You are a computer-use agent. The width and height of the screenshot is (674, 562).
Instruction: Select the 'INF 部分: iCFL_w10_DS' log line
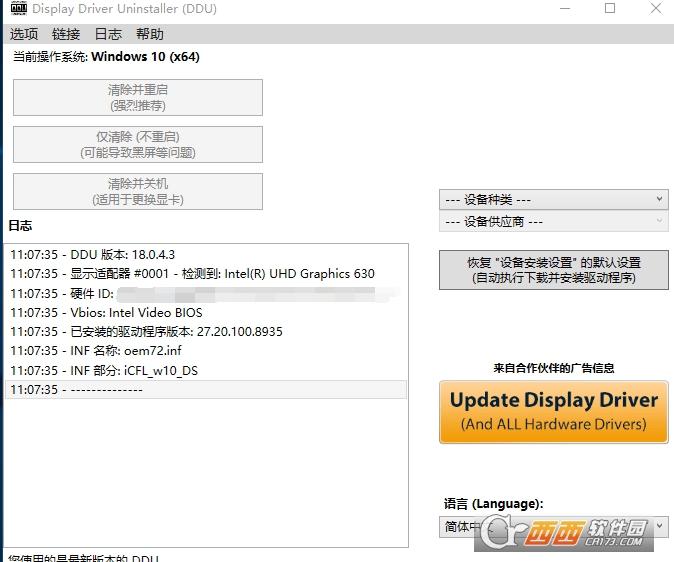[x=205, y=371]
